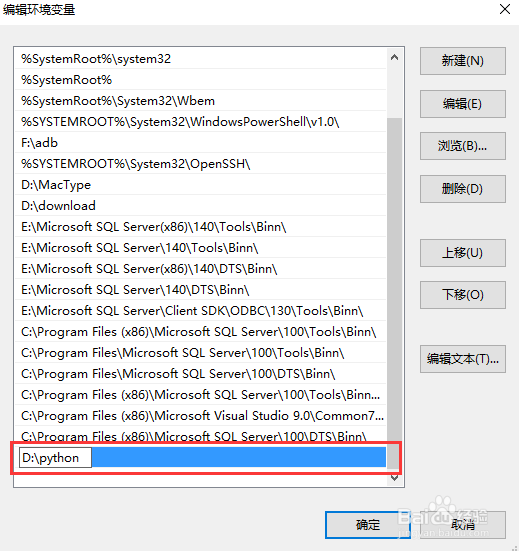Select truncated (x86) 100\Tools\Binn... entry
The height and width of the screenshot is (551, 519).
(200, 395)
